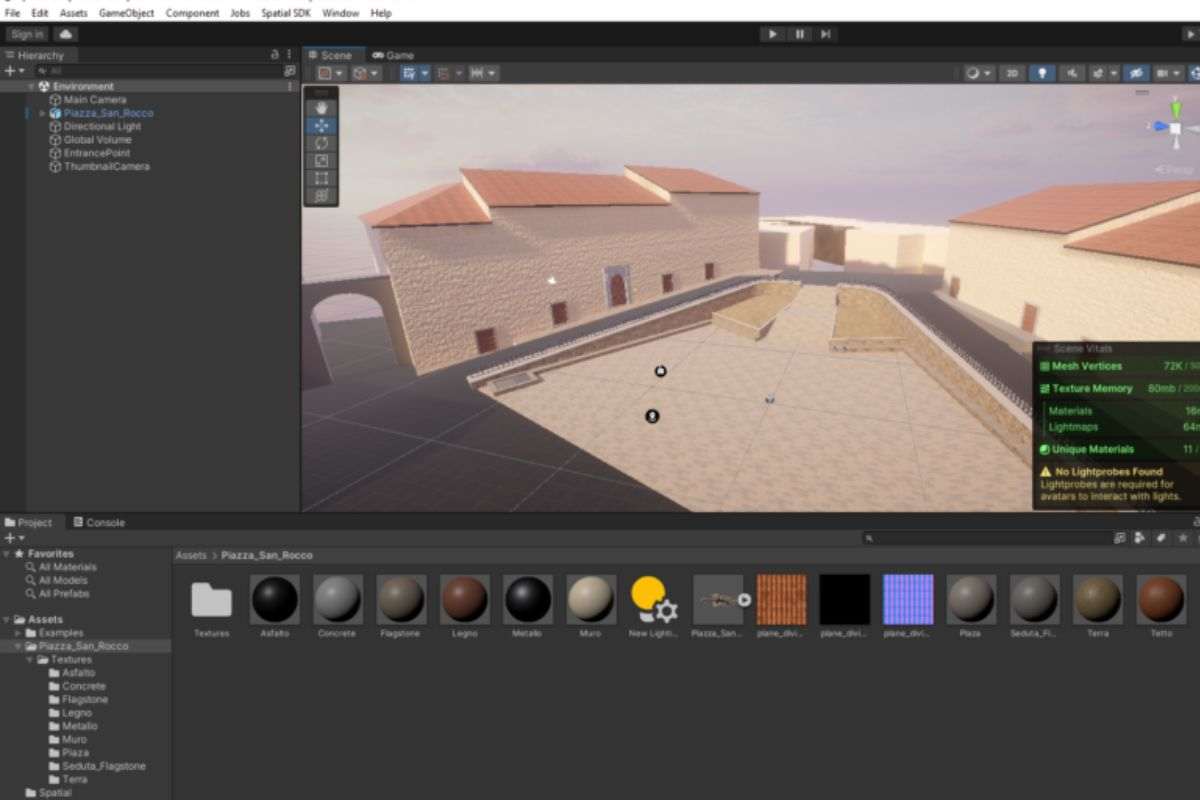Image resolution: width=1200 pixels, height=800 pixels.
Task: Select the Rotate tool
Action: pyautogui.click(x=321, y=143)
